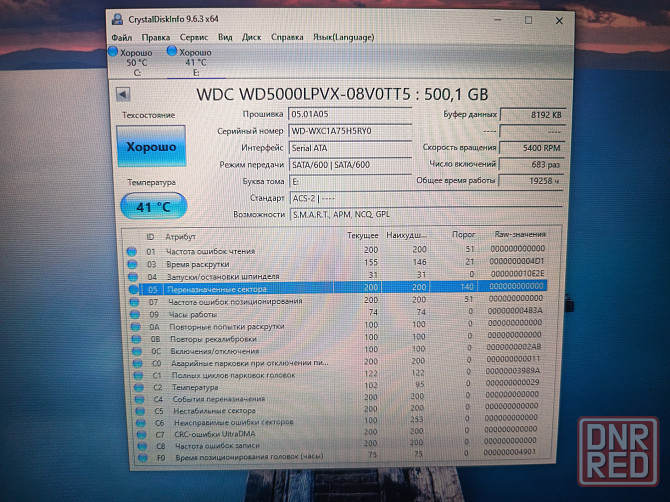This screenshot has height=502, width=670.
Task: Click the Raw-значения column header
Action: (520, 234)
